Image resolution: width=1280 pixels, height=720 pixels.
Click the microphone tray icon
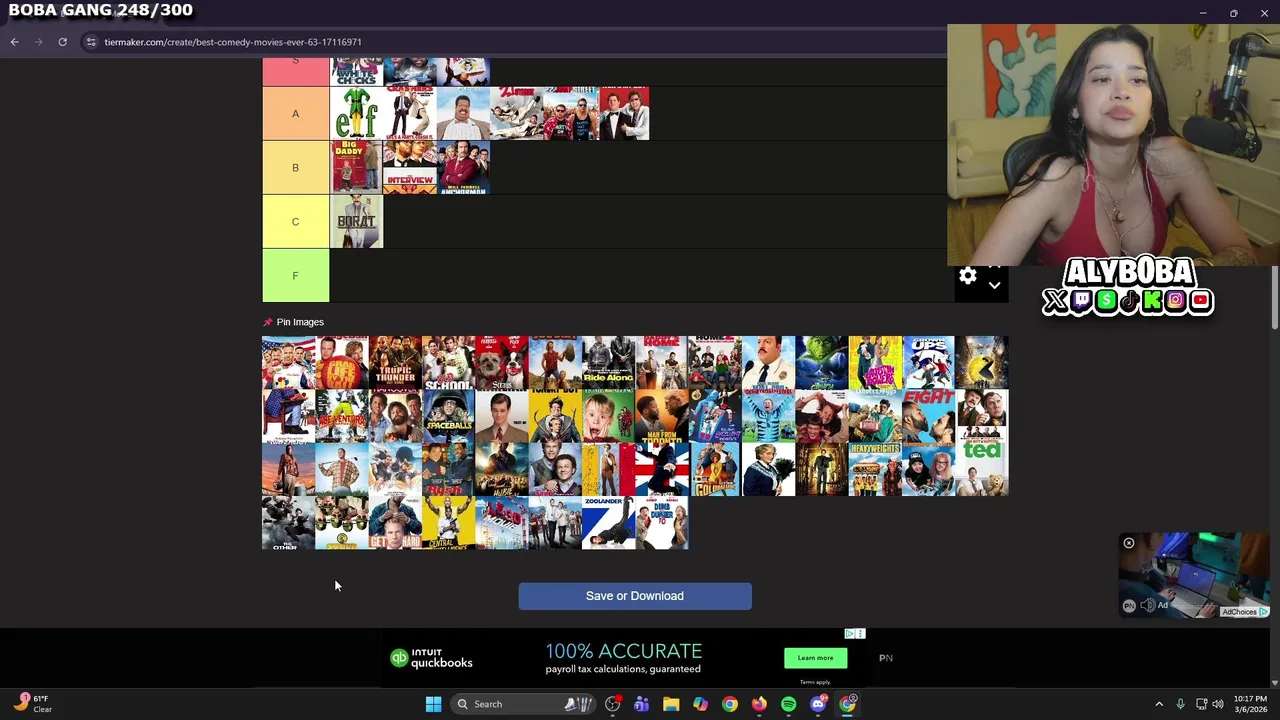1180,704
